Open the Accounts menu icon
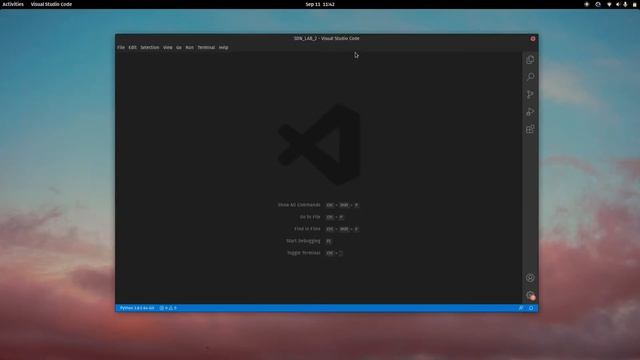Screen dimensions: 640x360 point(530,278)
